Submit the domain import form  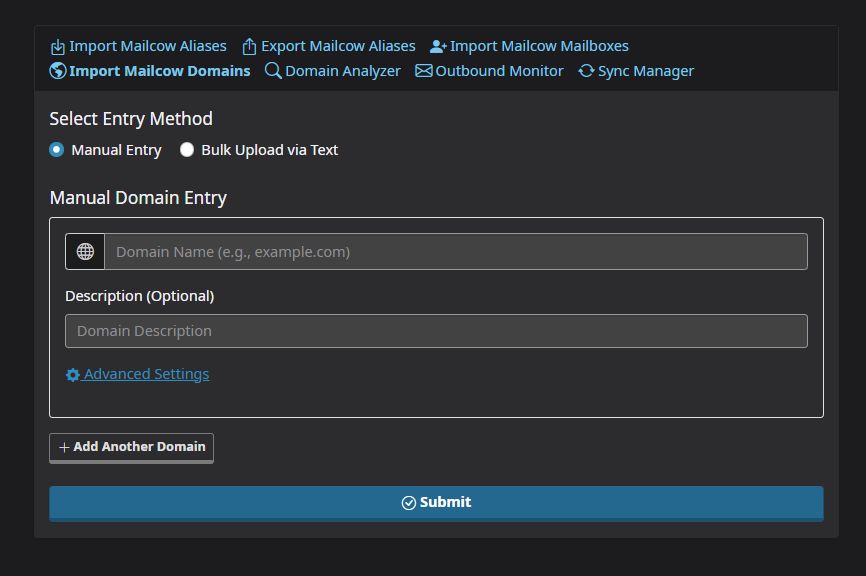436,503
